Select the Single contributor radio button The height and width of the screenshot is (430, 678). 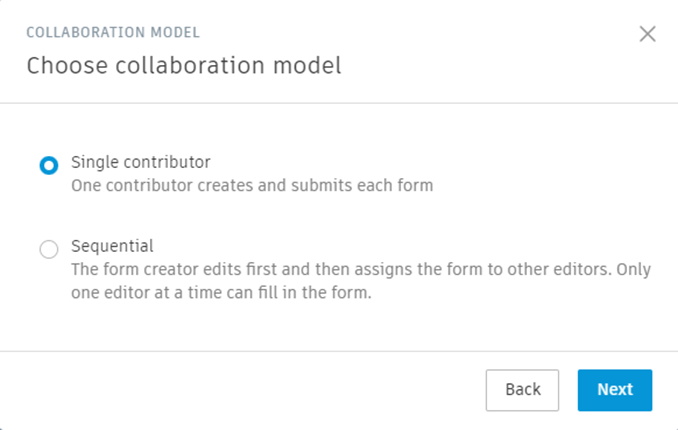(x=49, y=165)
